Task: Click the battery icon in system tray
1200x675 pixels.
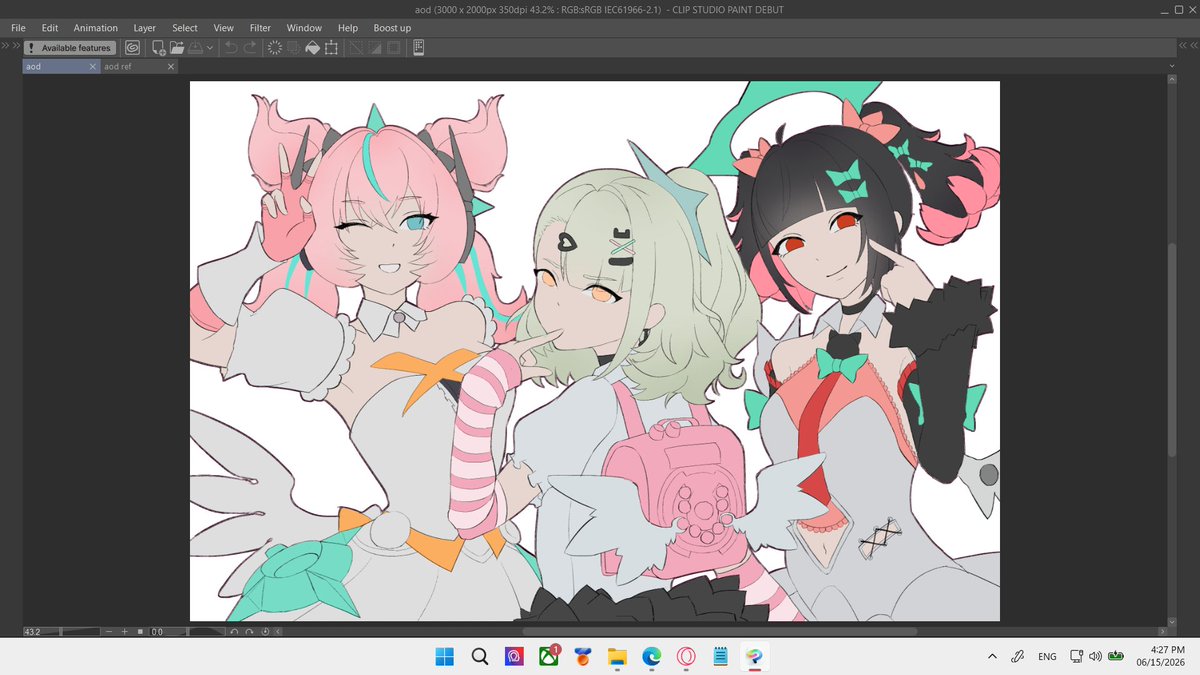Action: coord(1115,657)
